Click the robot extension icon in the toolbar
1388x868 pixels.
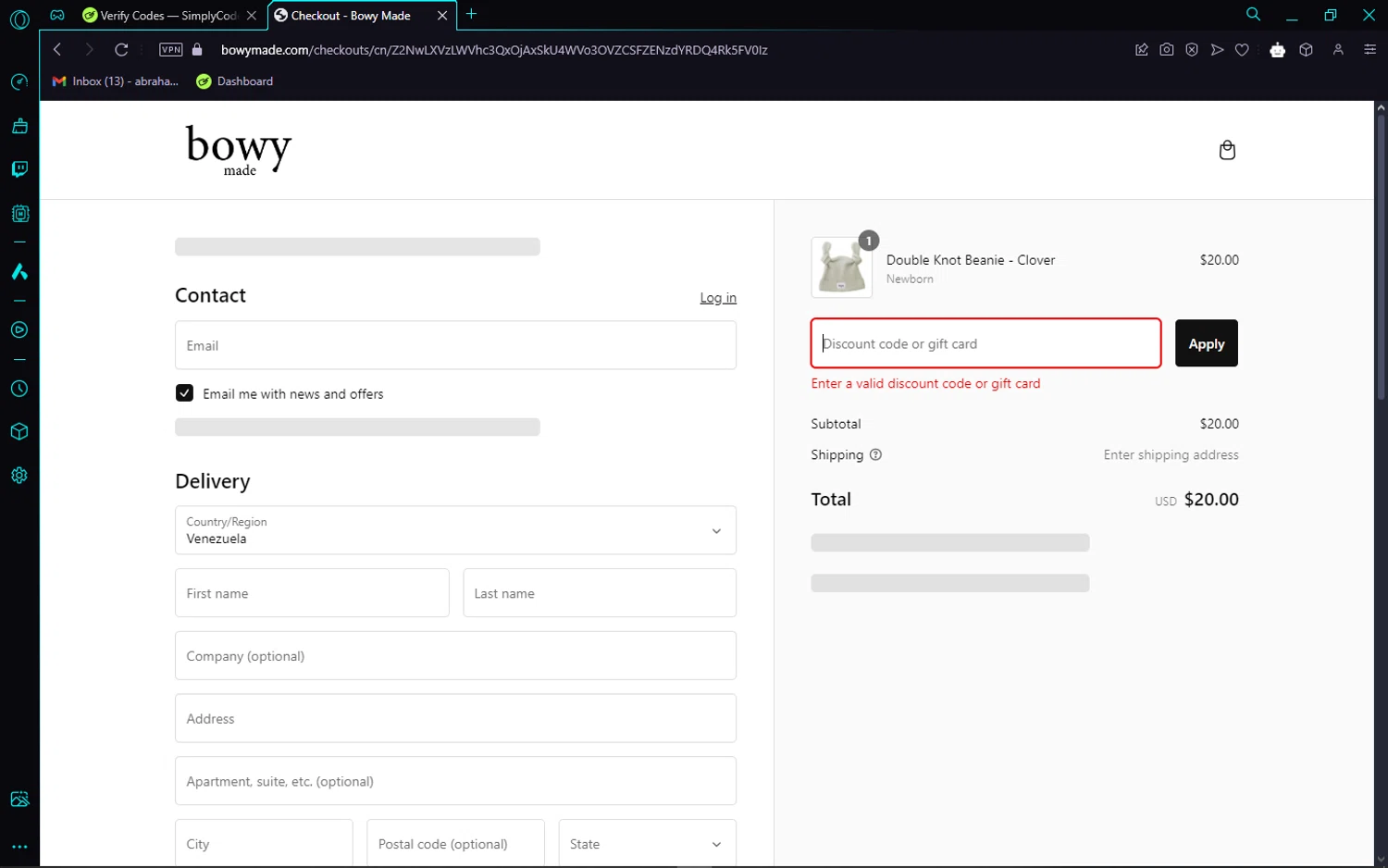pyautogui.click(x=1278, y=50)
